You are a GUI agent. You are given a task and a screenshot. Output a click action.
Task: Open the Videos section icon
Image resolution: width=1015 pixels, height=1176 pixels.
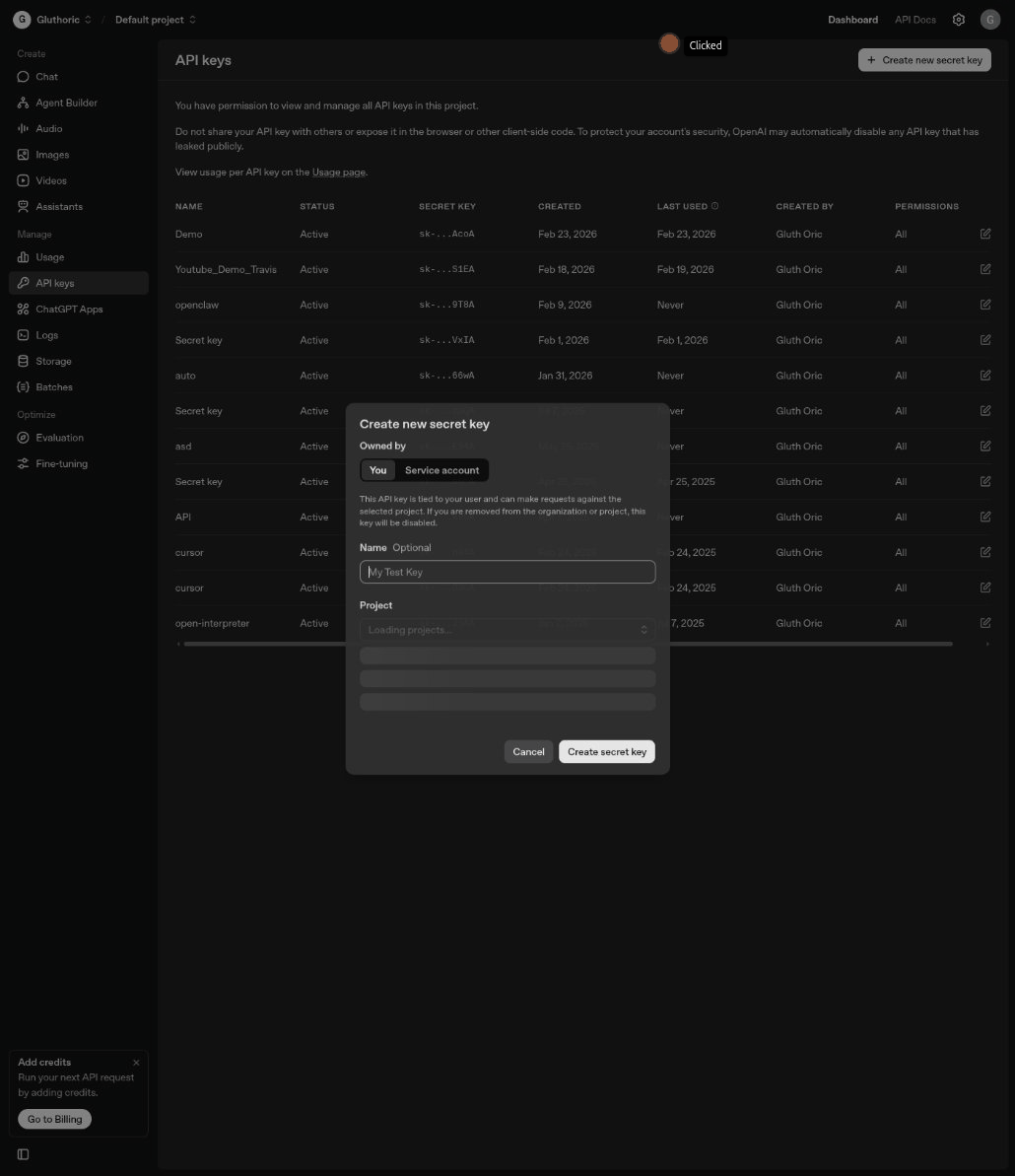tap(23, 179)
